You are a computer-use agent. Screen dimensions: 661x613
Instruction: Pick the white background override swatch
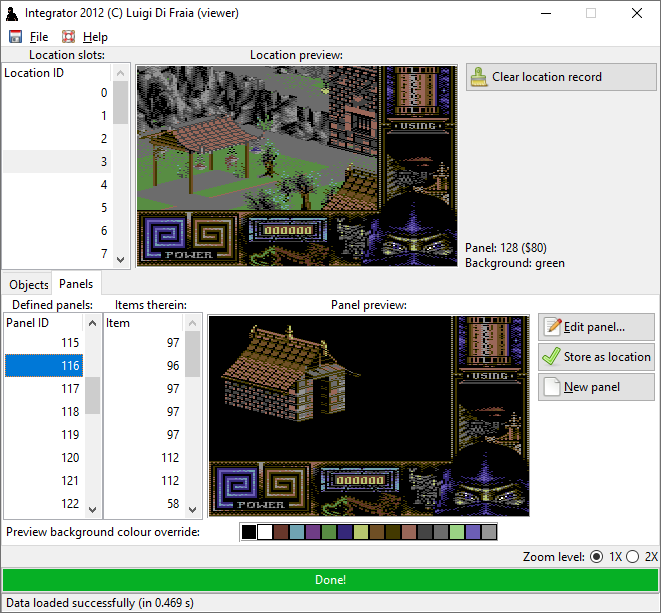265,532
